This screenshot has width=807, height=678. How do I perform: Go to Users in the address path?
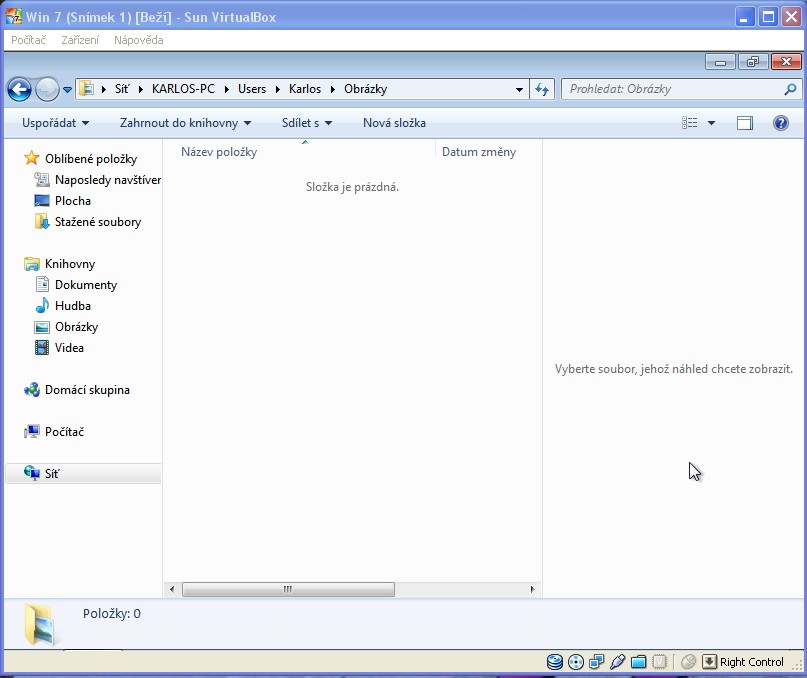(252, 89)
